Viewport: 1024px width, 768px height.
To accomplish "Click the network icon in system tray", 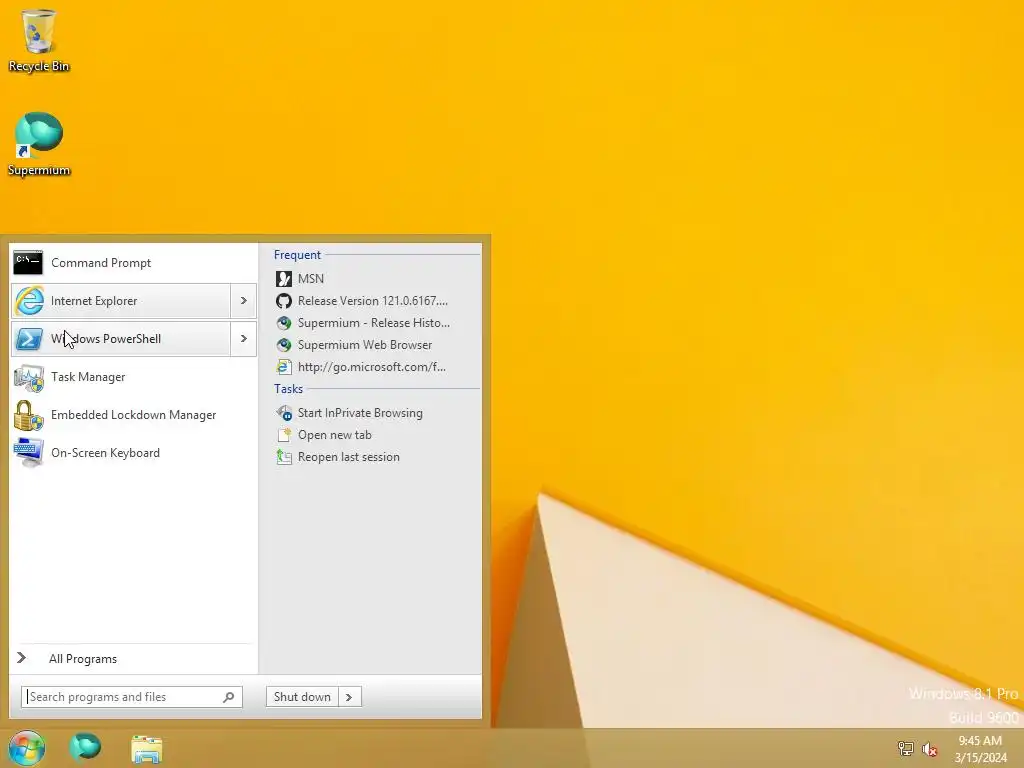I will click(905, 748).
